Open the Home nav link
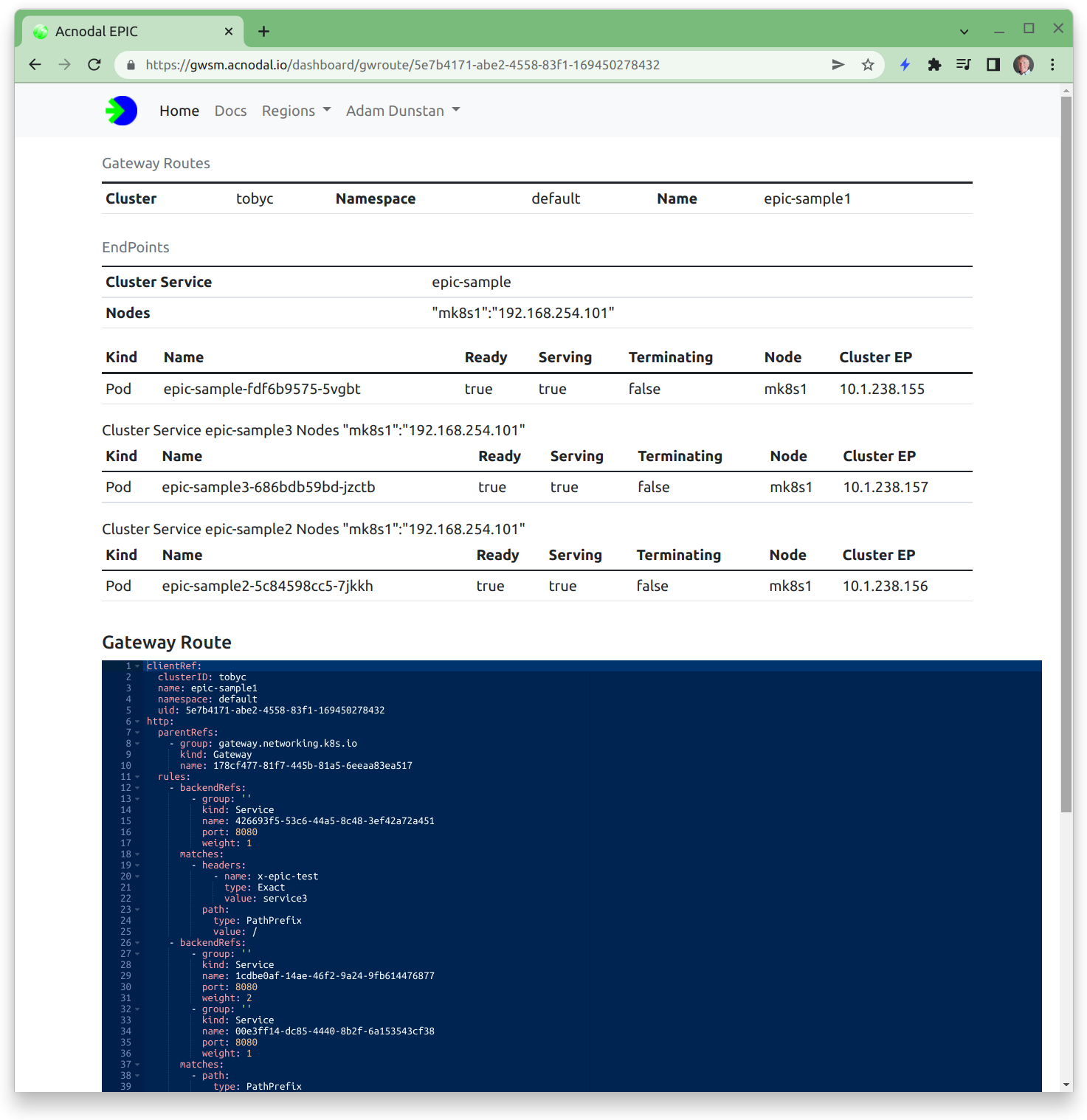 (179, 111)
